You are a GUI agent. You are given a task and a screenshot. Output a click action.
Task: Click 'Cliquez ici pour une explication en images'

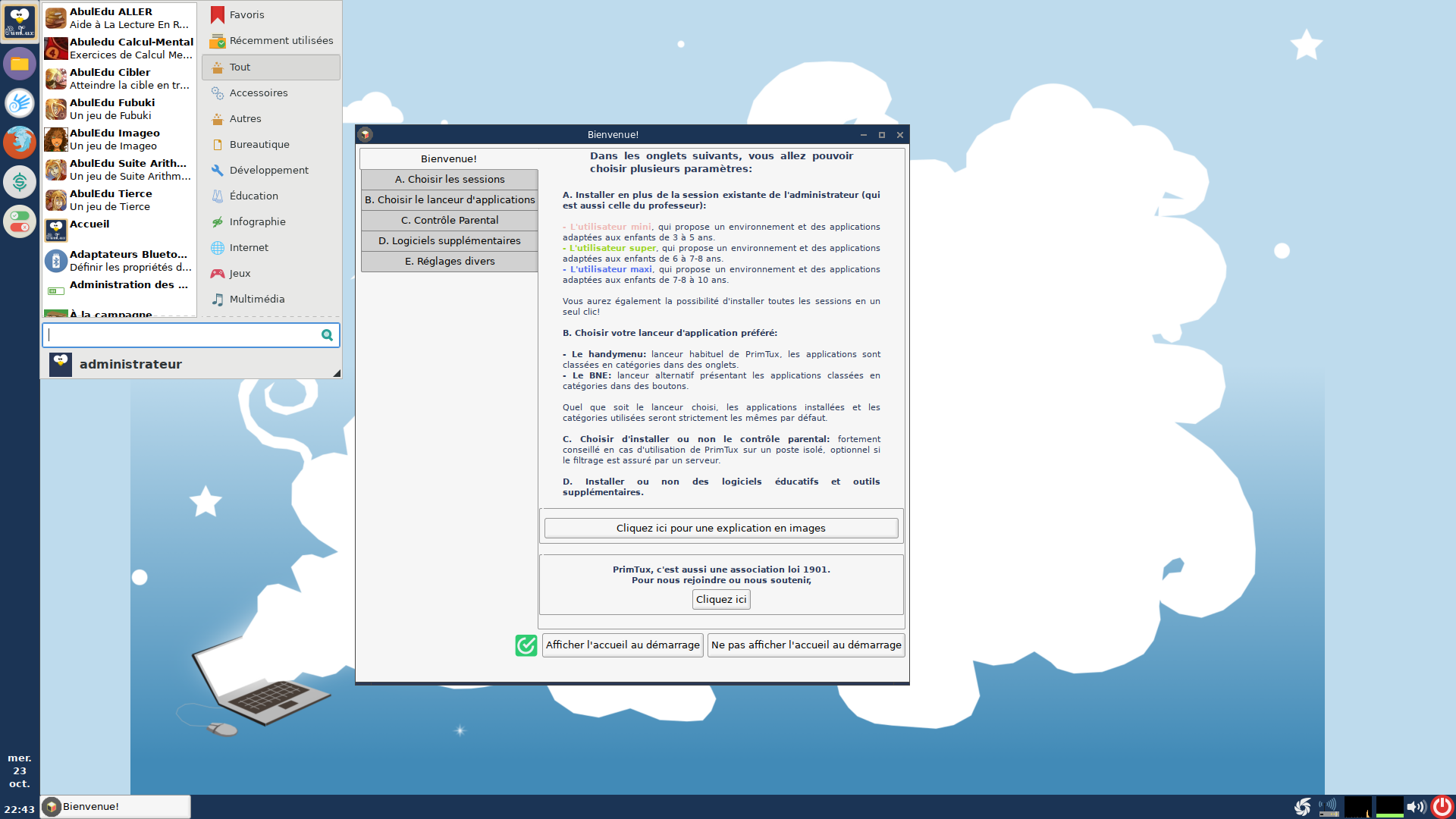tap(721, 529)
